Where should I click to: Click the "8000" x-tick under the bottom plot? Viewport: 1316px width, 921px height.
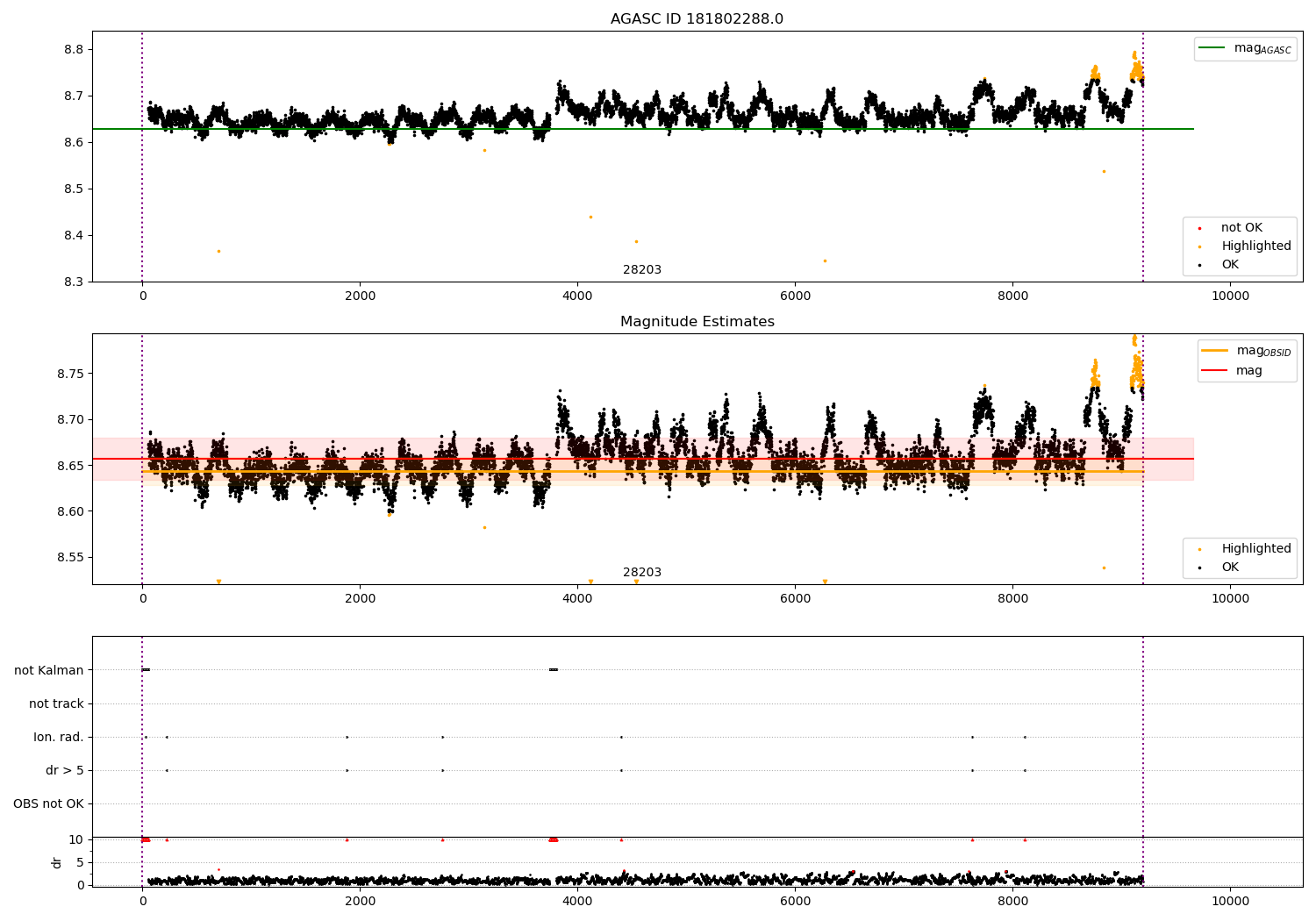click(1012, 902)
